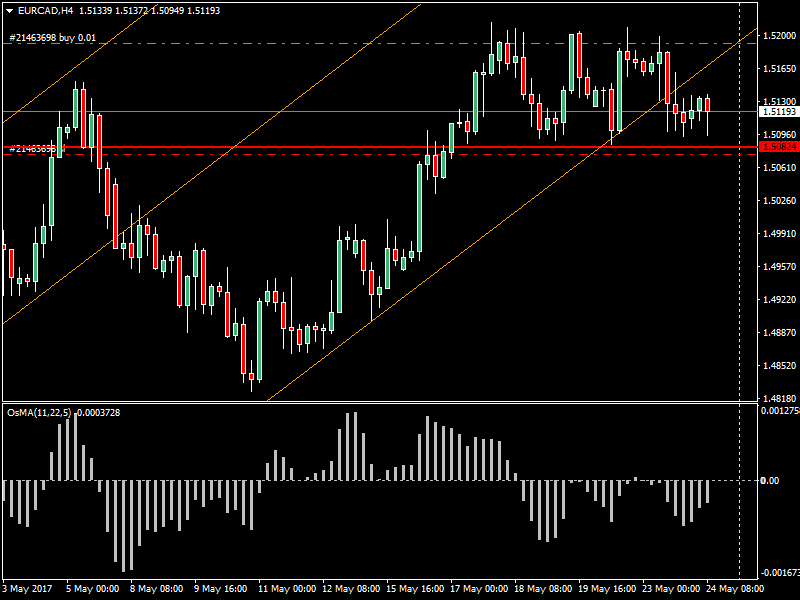Click the -0.001673 OsMA scale label

(780, 573)
